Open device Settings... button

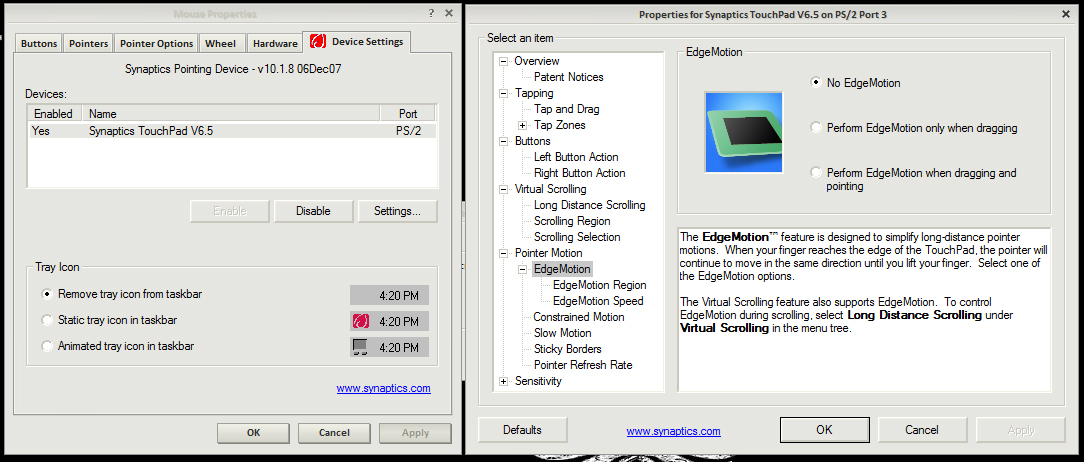pyautogui.click(x=398, y=211)
